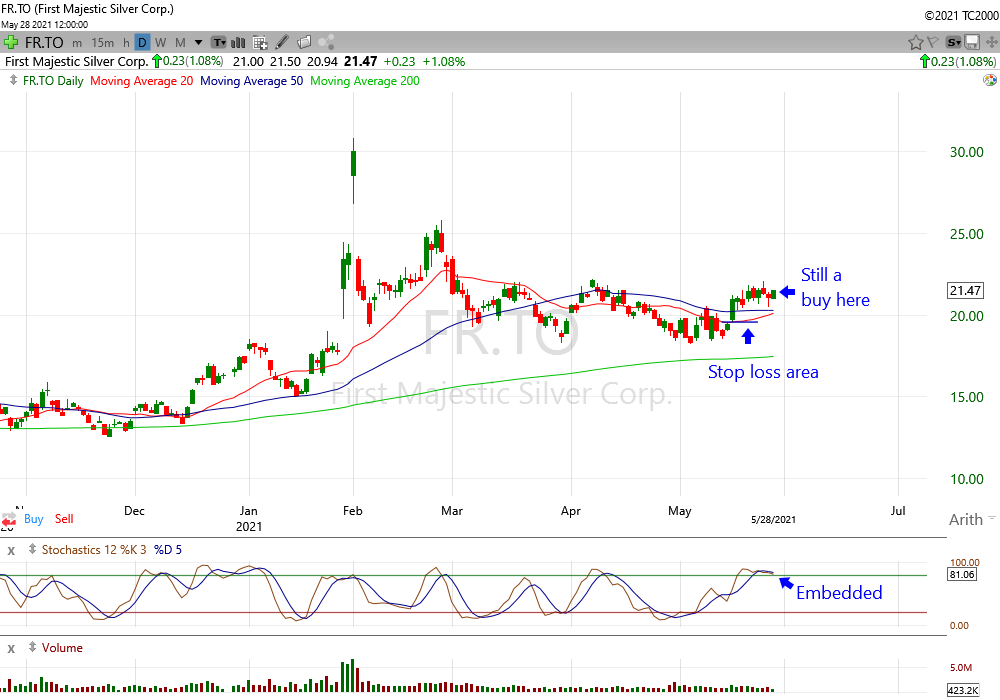Edit the Moving Average 20 indicator label
Image resolution: width=1000 pixels, height=700 pixels.
pos(142,81)
